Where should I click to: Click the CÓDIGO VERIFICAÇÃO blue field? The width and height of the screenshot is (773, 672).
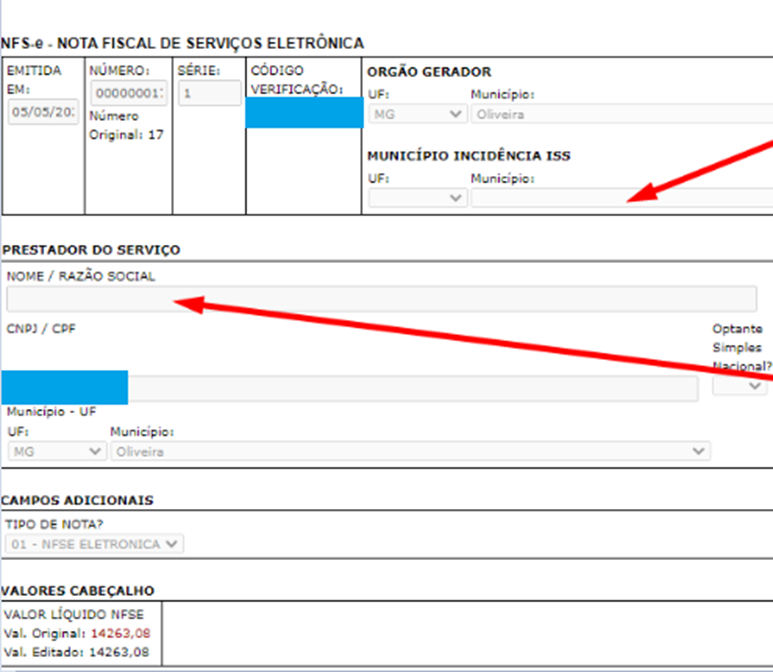click(x=304, y=113)
